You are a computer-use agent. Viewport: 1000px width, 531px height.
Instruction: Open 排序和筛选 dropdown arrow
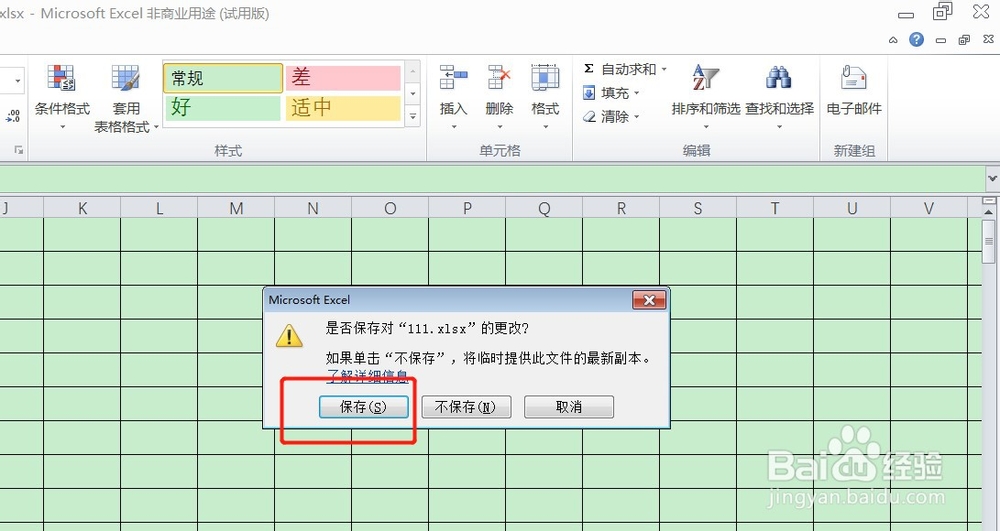click(705, 127)
